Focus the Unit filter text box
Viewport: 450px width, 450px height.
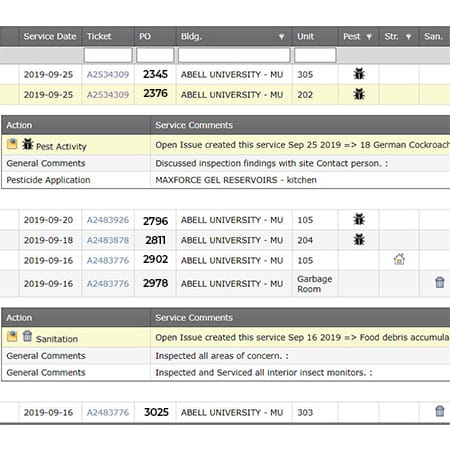click(x=315, y=55)
